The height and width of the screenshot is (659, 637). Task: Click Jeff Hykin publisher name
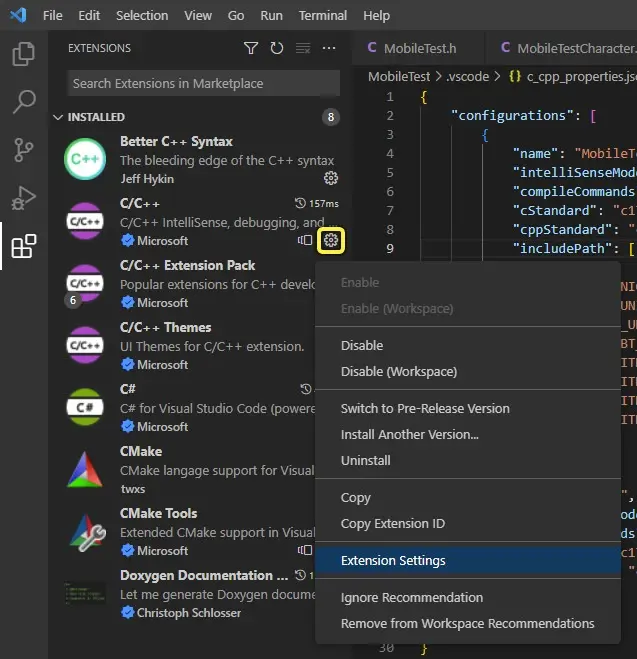point(147,179)
